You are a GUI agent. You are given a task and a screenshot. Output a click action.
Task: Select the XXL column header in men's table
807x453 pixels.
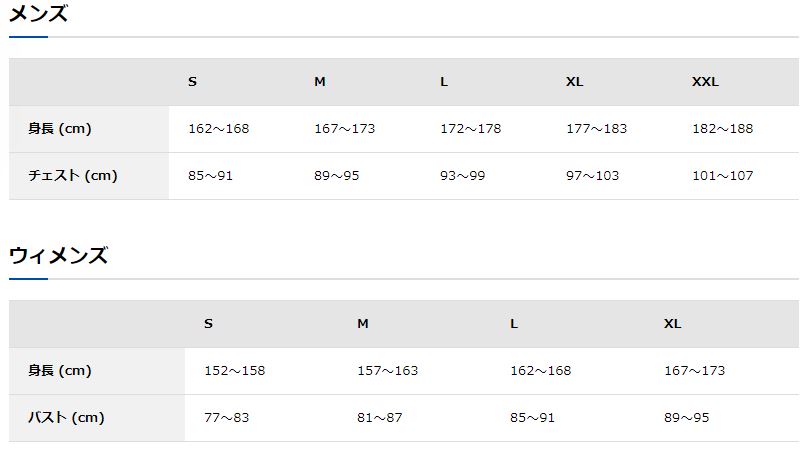705,82
